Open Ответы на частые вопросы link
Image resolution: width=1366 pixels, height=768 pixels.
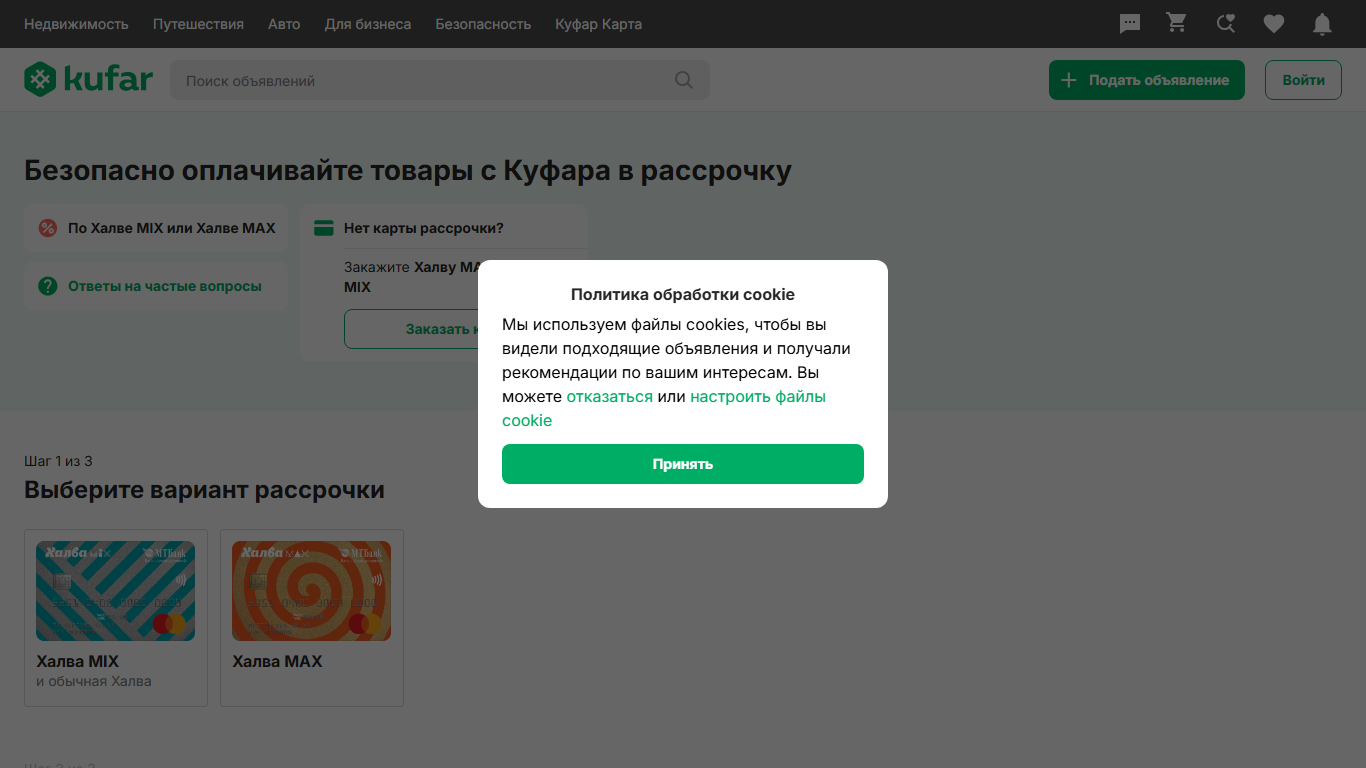tap(165, 286)
